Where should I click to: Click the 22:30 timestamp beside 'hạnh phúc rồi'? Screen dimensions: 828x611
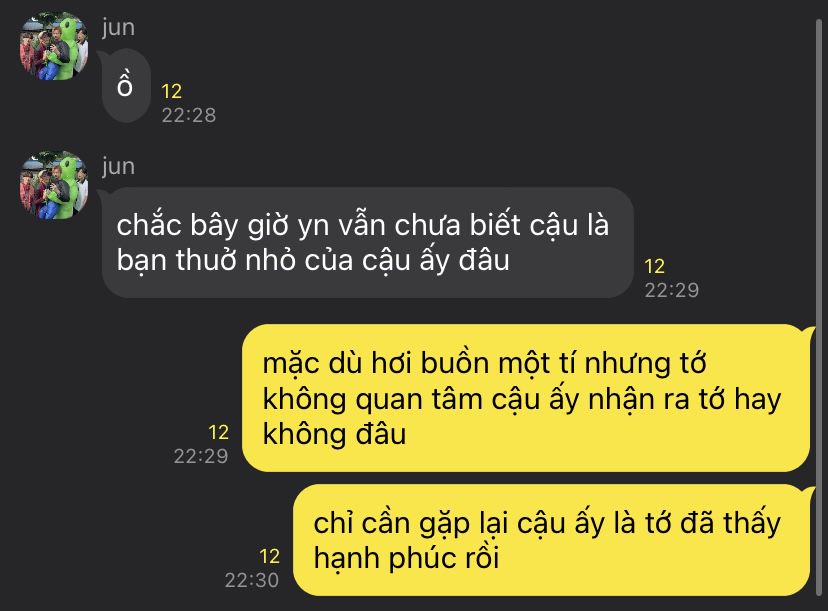click(252, 580)
